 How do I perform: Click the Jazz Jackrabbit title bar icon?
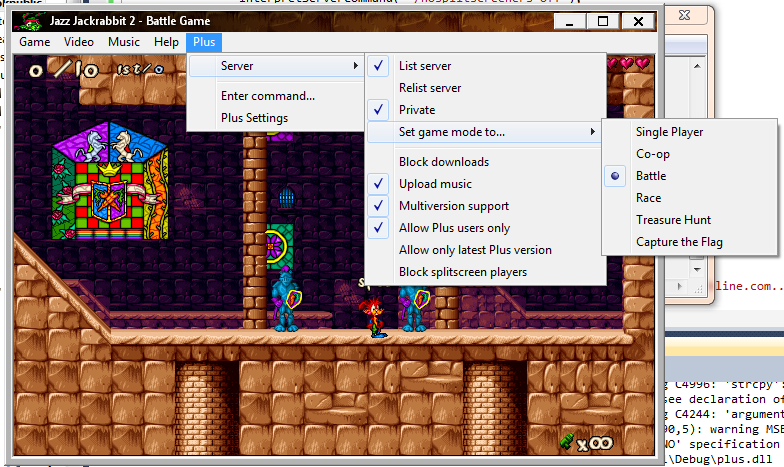(x=33, y=20)
